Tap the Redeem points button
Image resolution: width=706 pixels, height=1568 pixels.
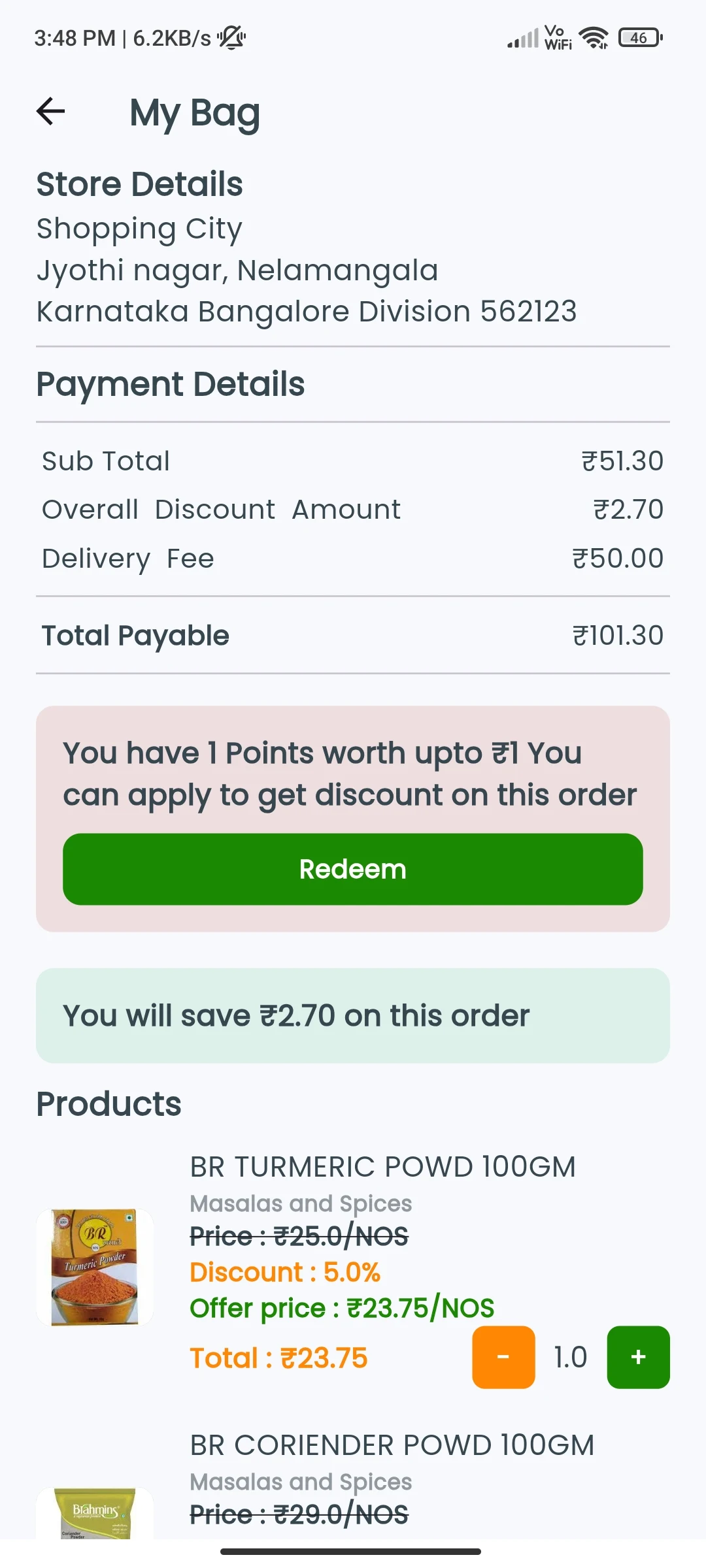[x=353, y=869]
